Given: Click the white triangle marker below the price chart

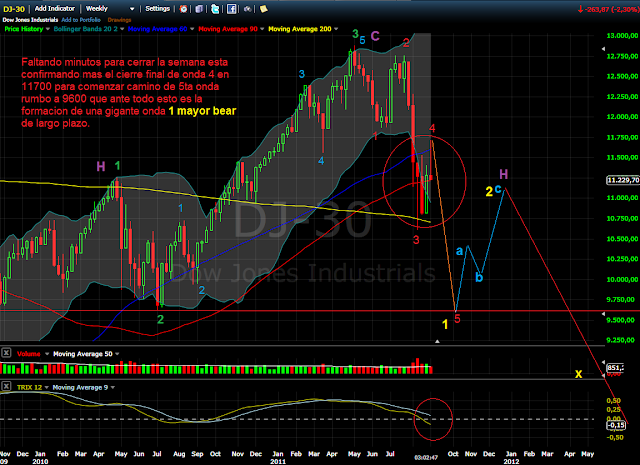Looking at the screenshot, I should 437,341.
